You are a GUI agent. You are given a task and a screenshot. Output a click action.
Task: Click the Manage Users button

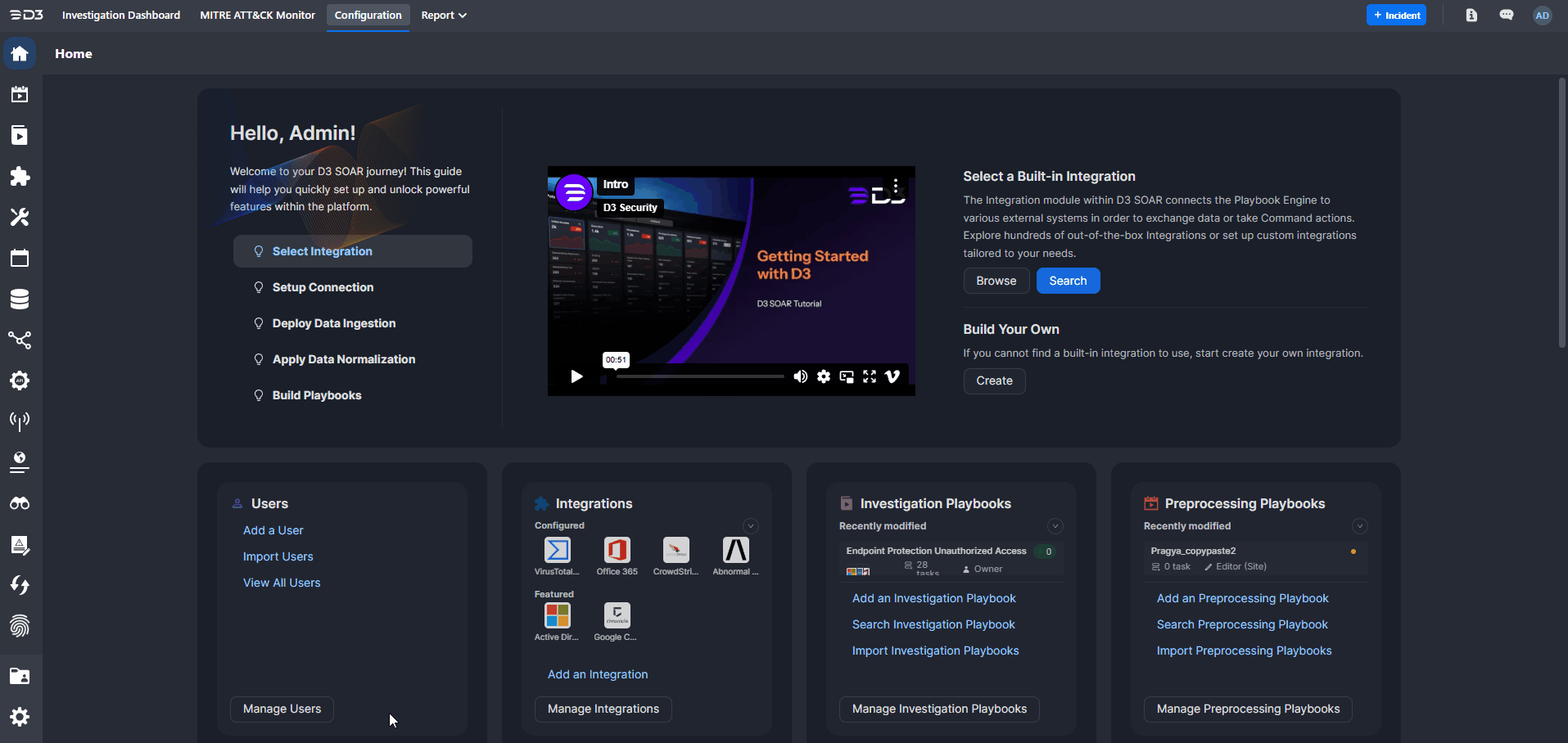click(282, 709)
